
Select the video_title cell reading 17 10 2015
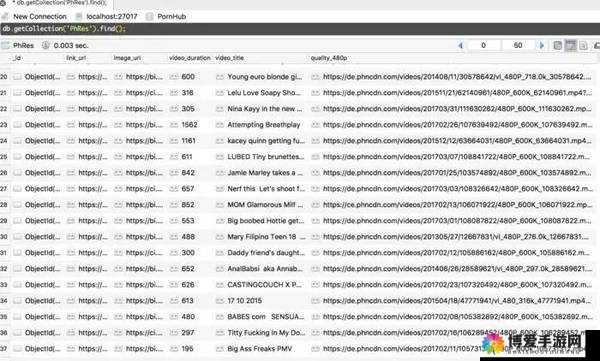245,301
